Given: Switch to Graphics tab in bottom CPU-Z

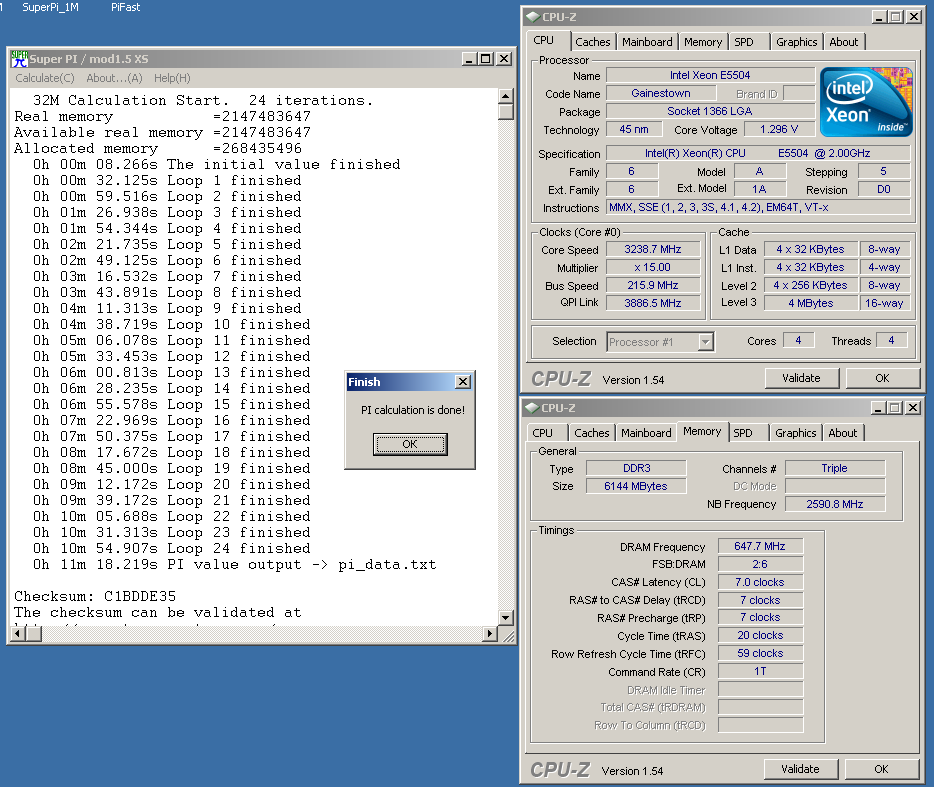Looking at the screenshot, I should [x=795, y=433].
